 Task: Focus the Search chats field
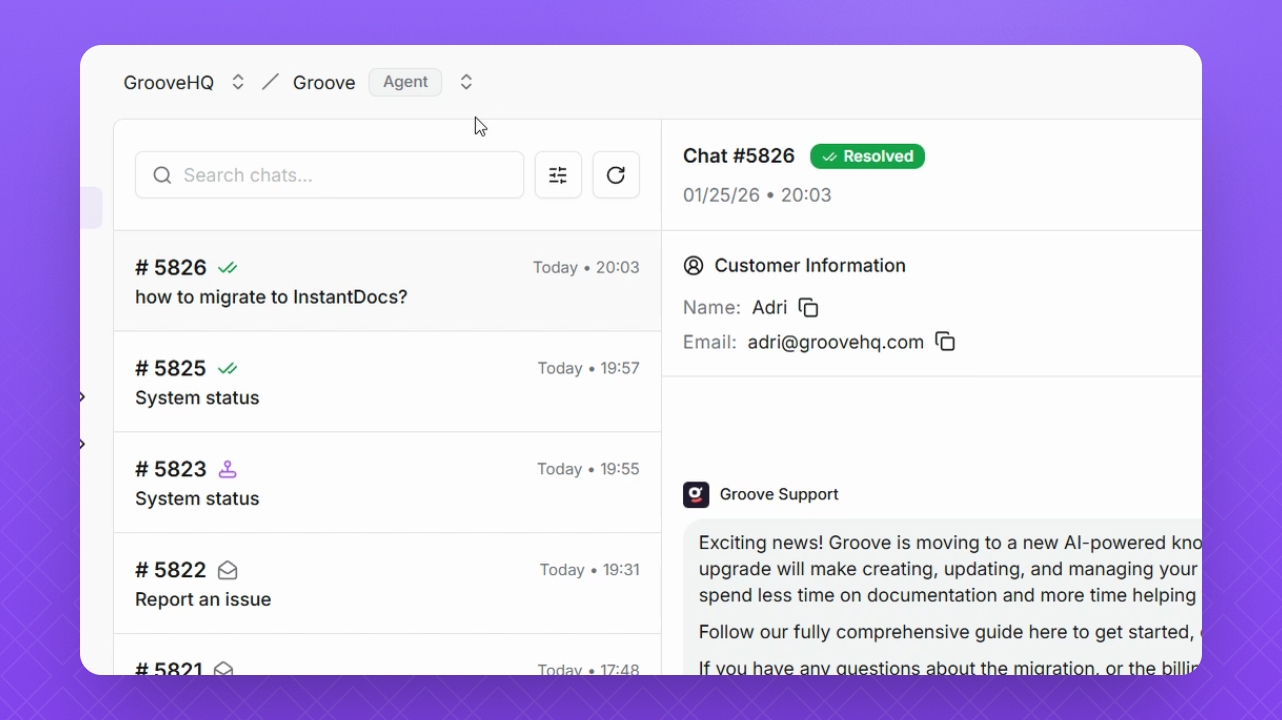click(x=329, y=175)
